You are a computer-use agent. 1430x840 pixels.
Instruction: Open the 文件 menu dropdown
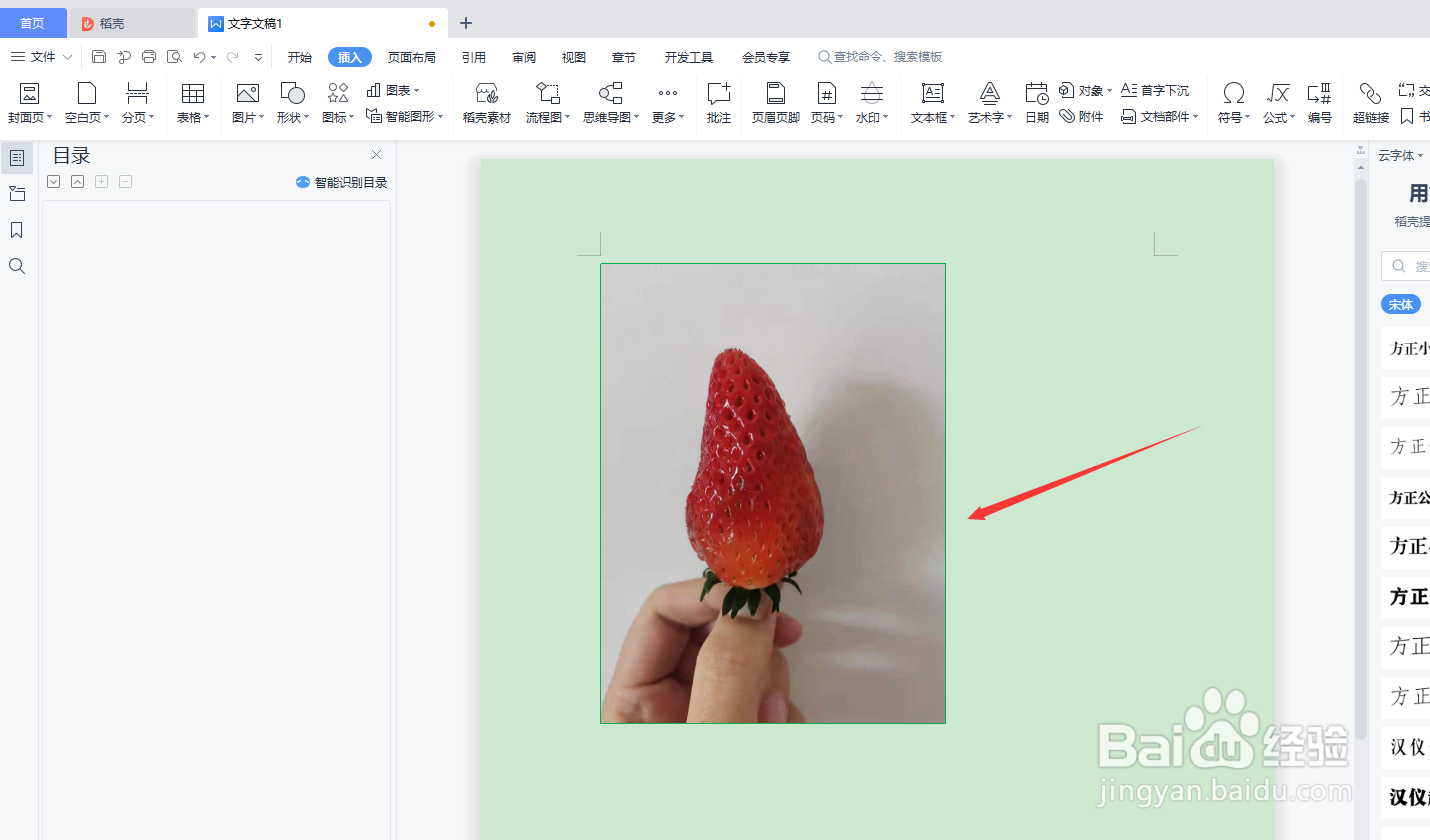pos(42,57)
